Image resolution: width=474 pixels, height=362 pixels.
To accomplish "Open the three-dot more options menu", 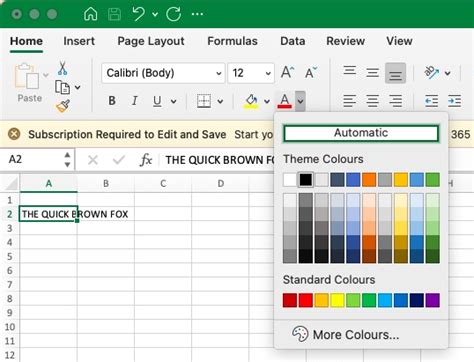I will [197, 14].
